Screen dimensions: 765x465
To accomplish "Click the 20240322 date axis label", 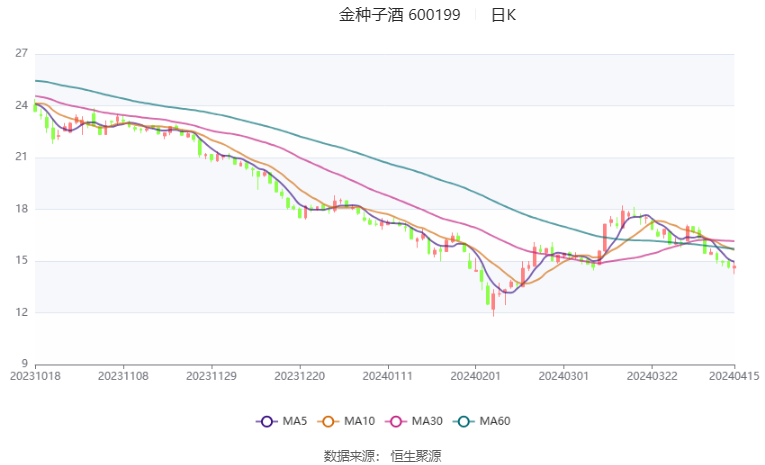I will (652, 376).
